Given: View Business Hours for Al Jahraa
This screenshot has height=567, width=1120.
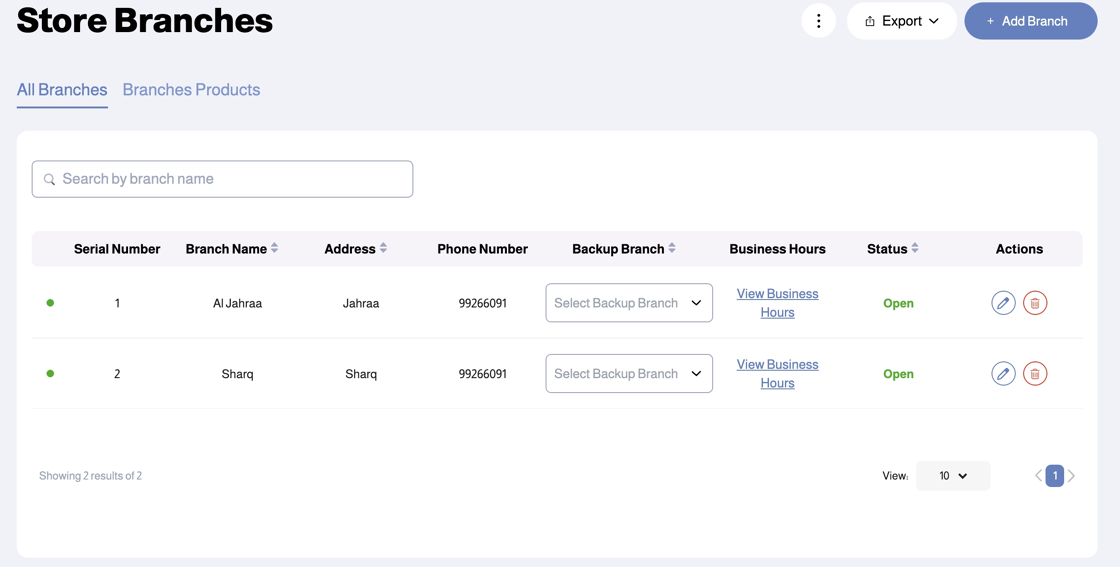Looking at the screenshot, I should tap(777, 303).
